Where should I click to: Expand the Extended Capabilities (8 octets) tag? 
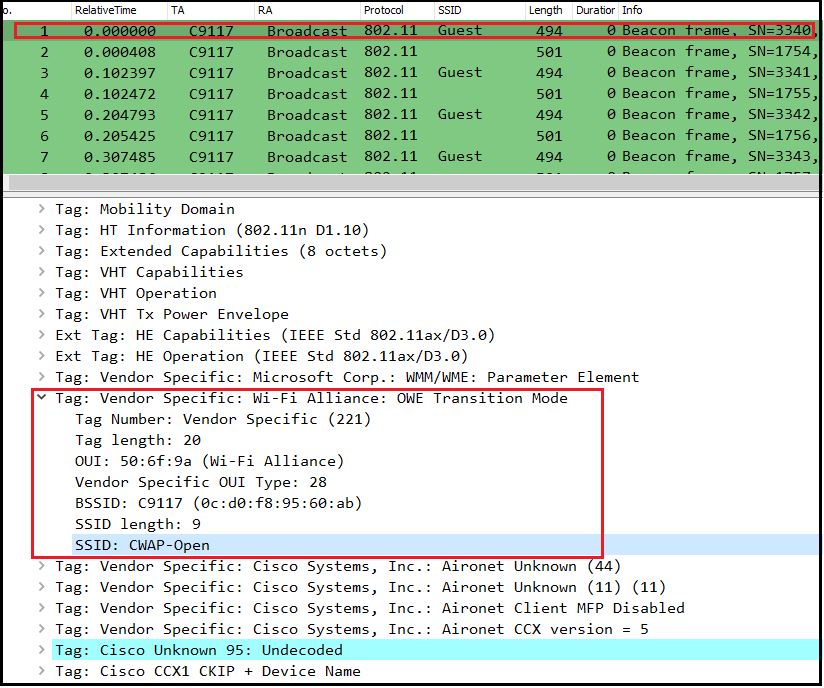click(40, 251)
